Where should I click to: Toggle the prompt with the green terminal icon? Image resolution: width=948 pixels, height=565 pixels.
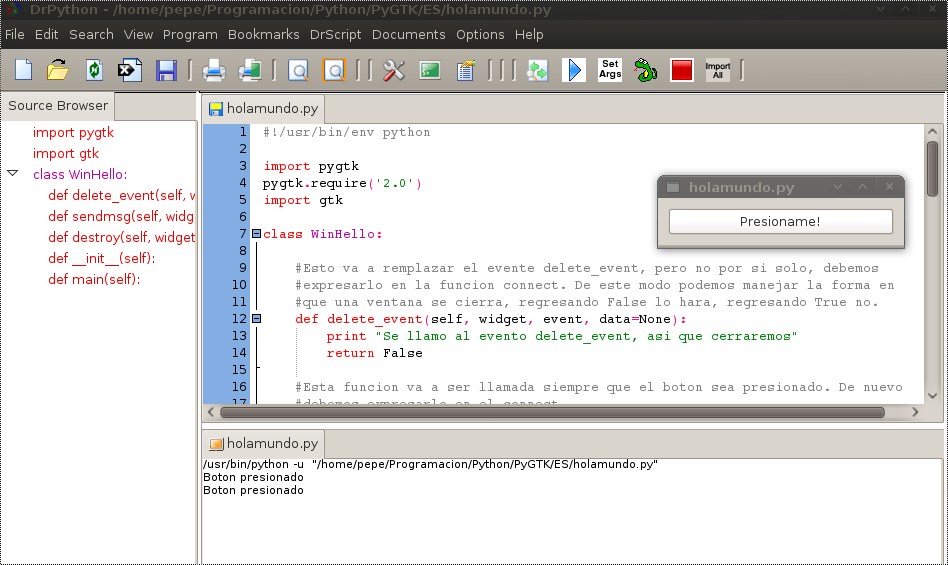[x=430, y=71]
